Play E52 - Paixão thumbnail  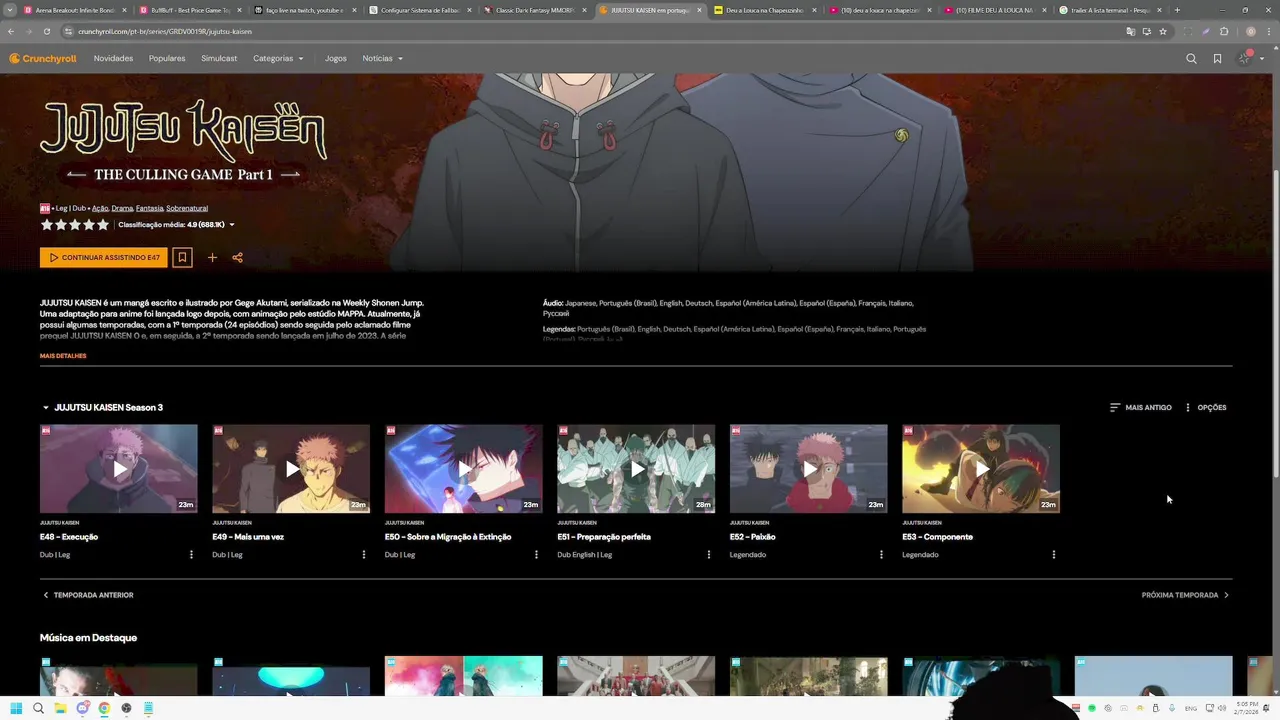809,469
